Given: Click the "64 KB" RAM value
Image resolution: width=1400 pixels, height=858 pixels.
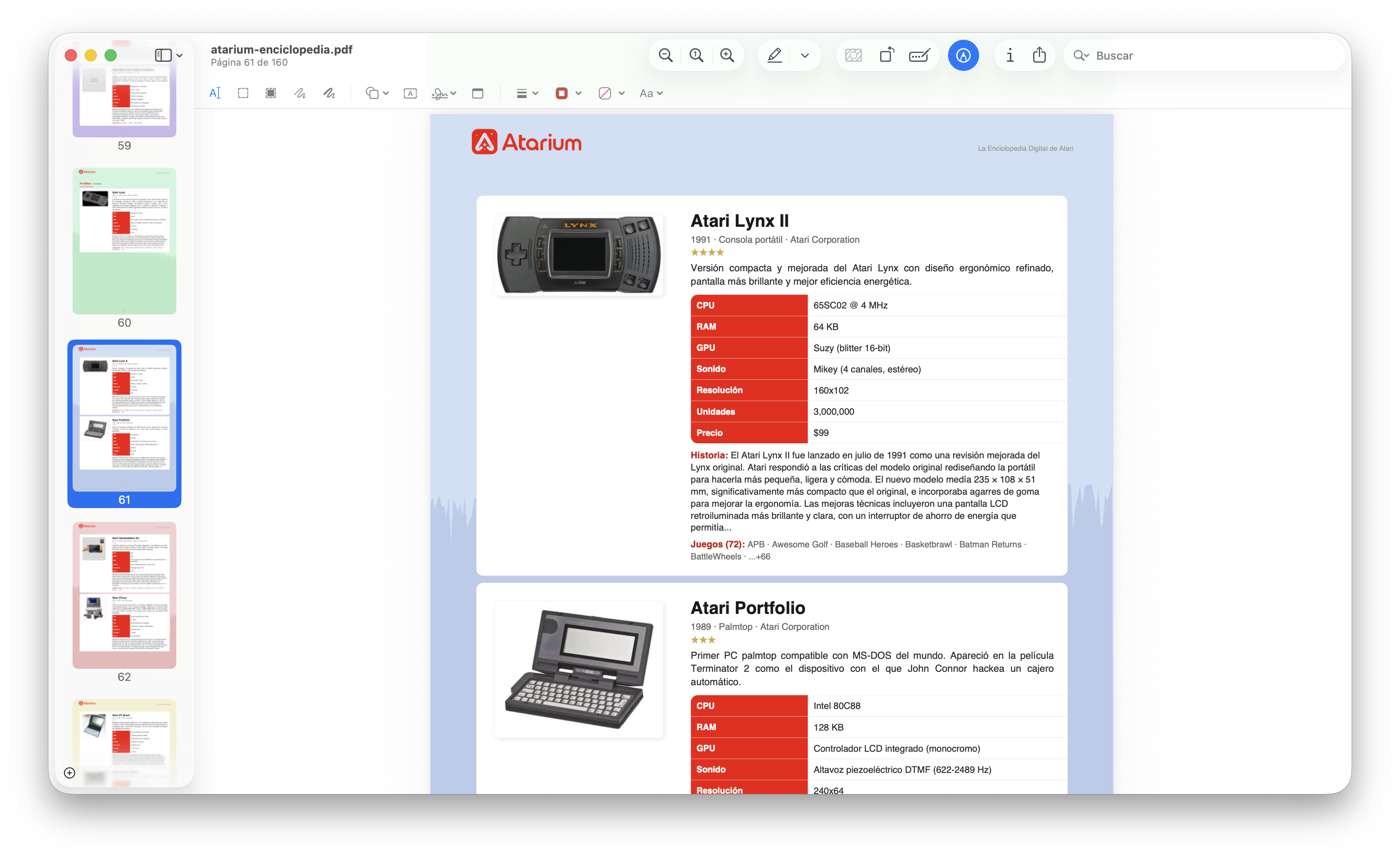Looking at the screenshot, I should pos(826,327).
